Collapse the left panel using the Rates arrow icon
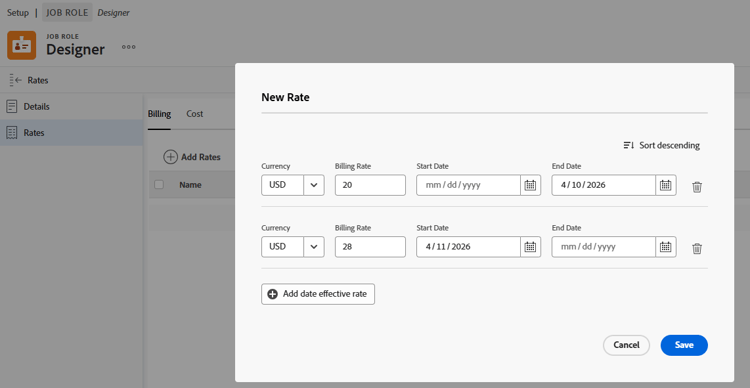 point(15,80)
